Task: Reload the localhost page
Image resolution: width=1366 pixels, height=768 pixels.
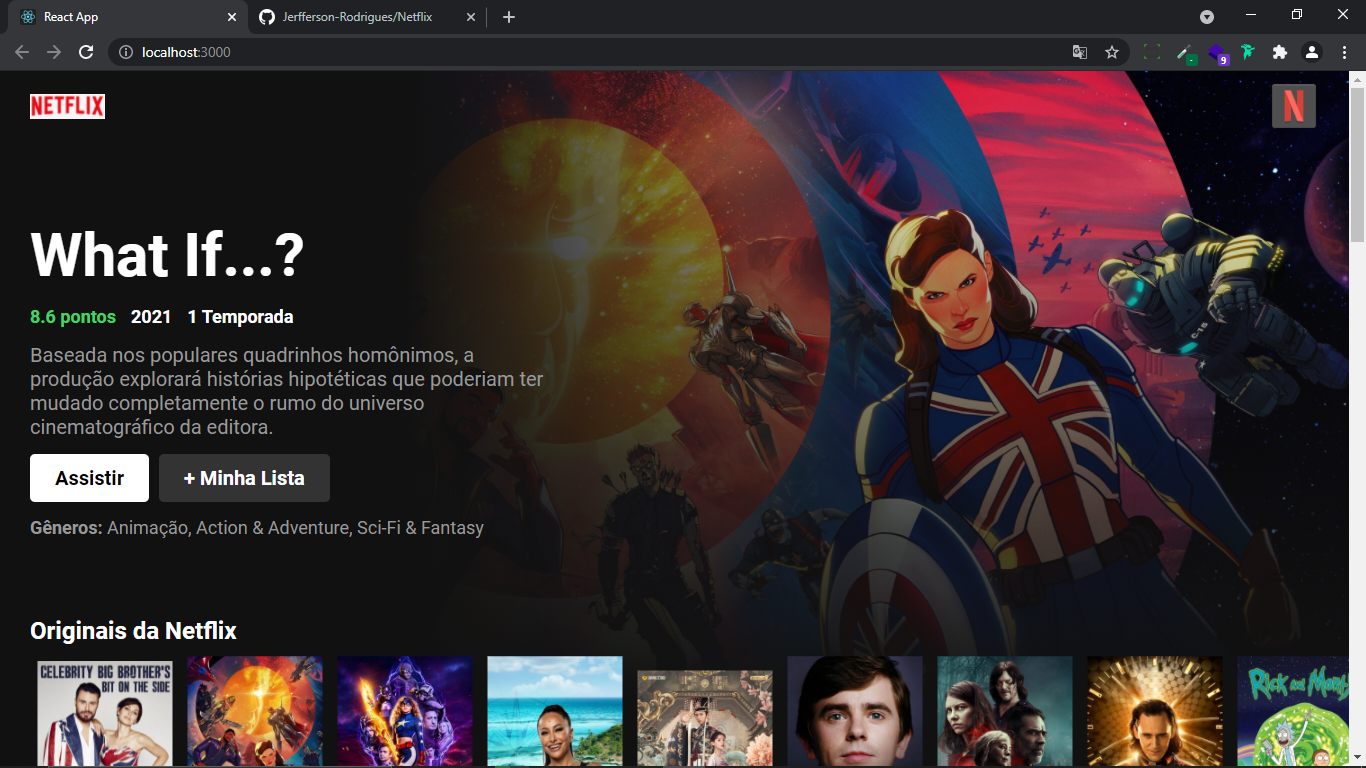Action: tap(86, 52)
